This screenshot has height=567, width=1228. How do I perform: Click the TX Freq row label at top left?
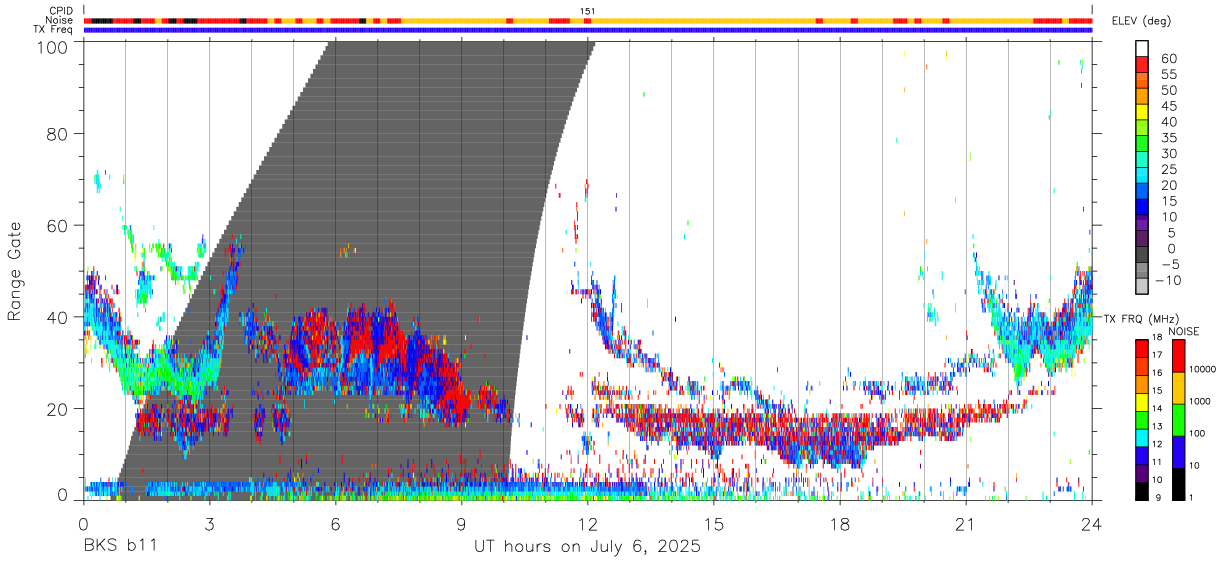pyautogui.click(x=54, y=29)
